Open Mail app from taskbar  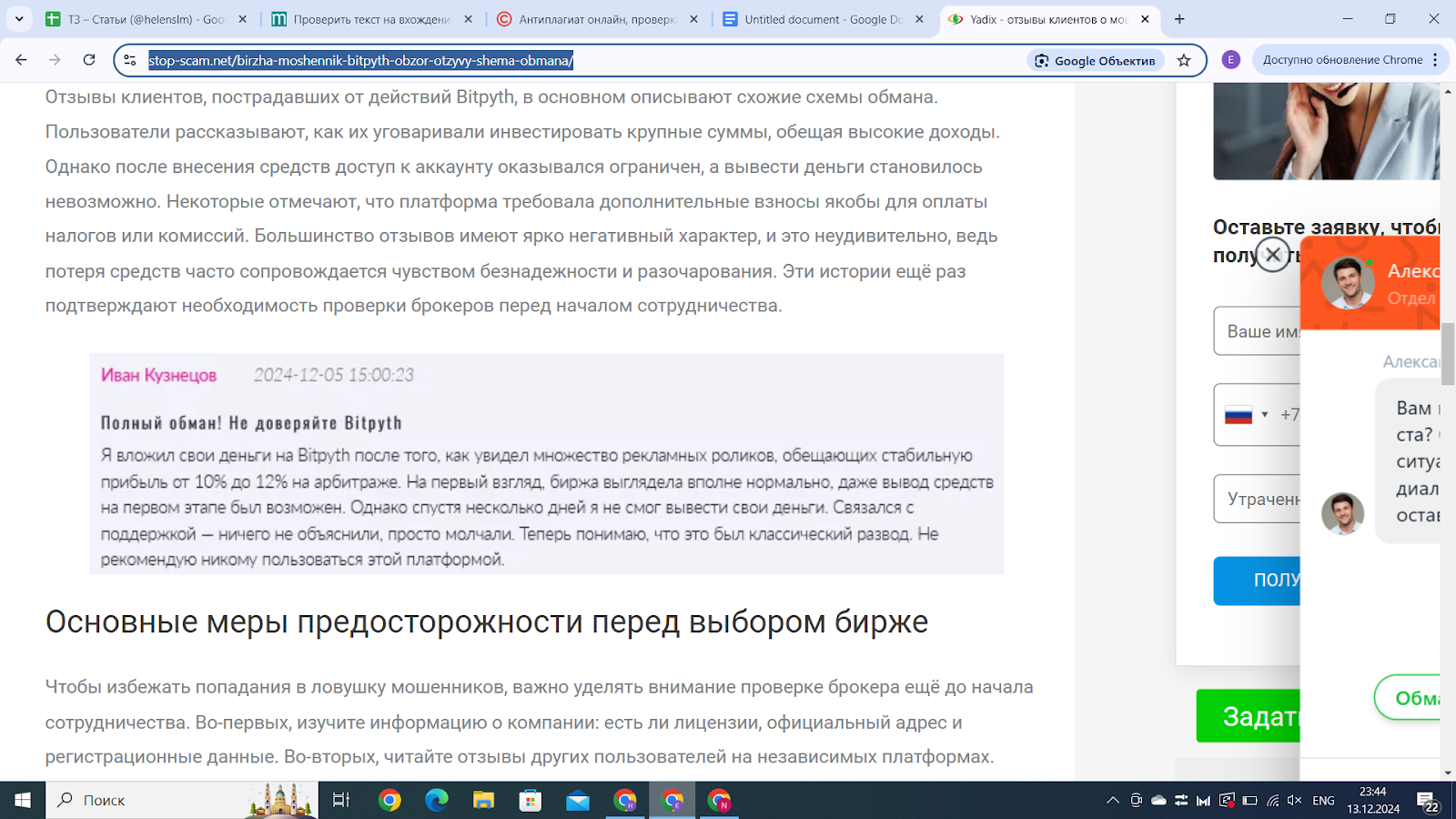pos(578,800)
